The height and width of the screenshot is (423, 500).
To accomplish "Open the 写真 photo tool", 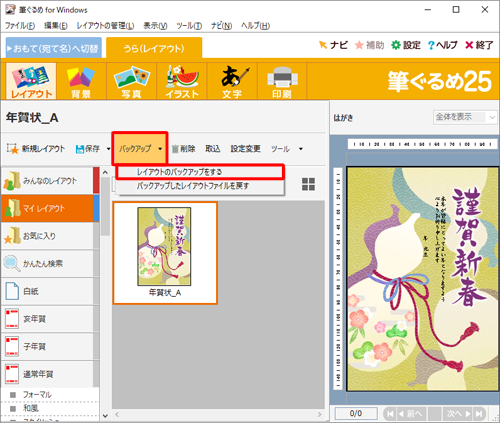I will pyautogui.click(x=131, y=81).
